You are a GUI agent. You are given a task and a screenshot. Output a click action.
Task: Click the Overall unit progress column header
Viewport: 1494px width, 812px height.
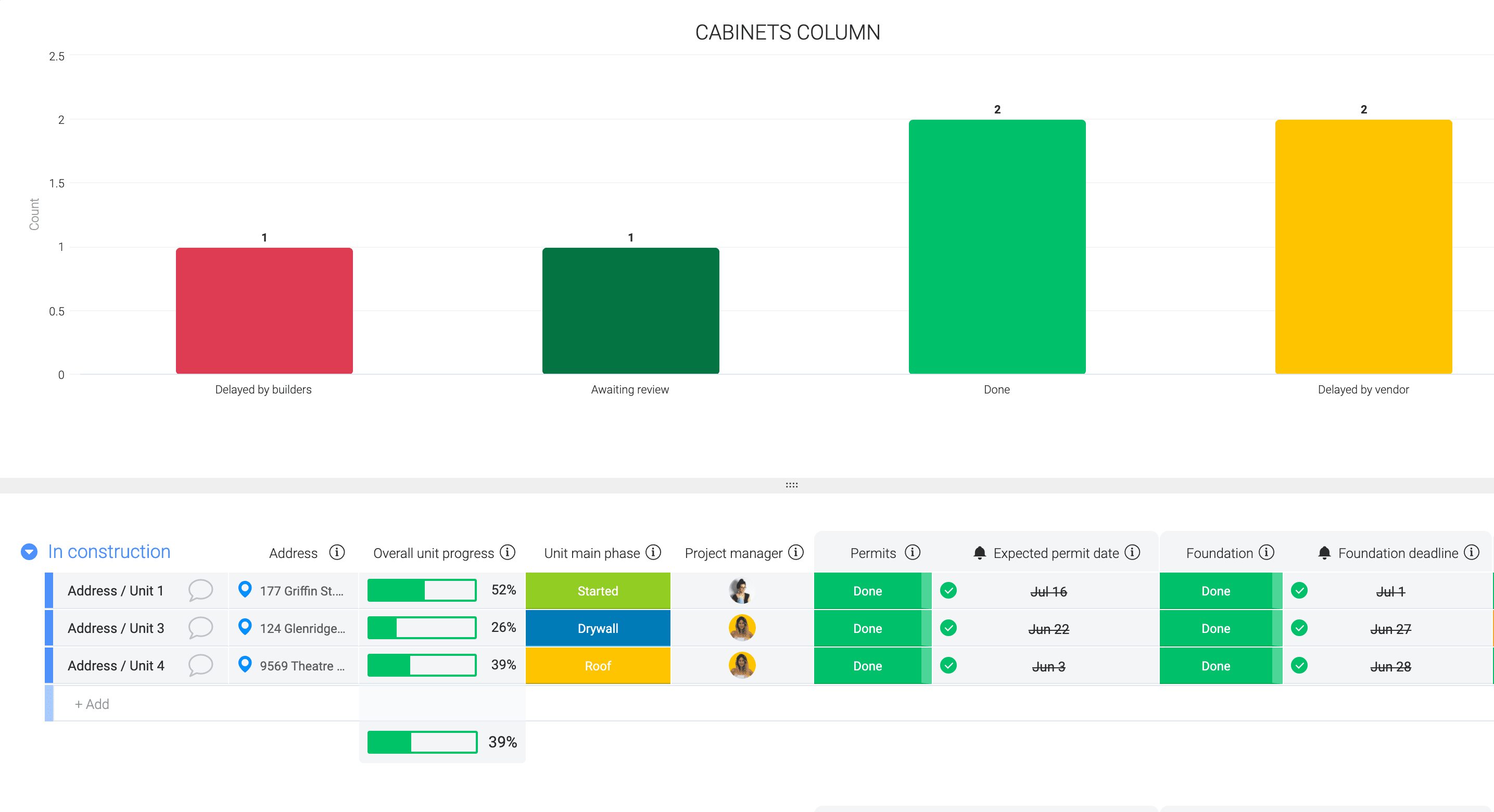[433, 553]
